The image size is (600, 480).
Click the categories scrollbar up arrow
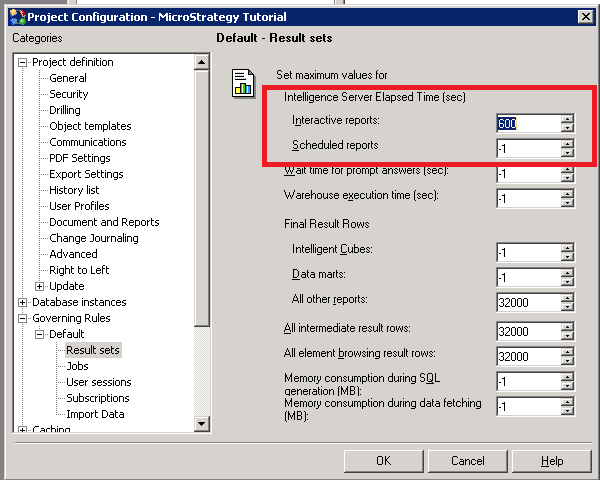click(x=202, y=62)
